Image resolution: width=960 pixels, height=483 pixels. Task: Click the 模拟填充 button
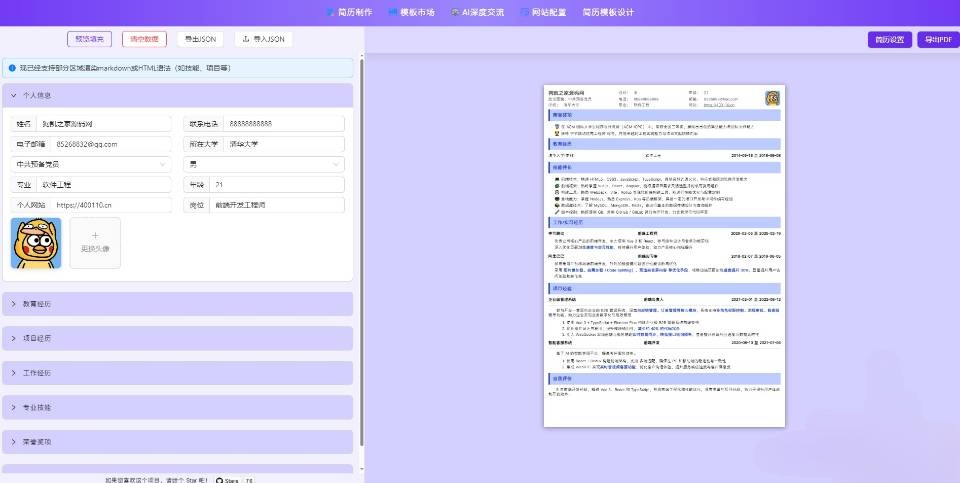(89, 39)
